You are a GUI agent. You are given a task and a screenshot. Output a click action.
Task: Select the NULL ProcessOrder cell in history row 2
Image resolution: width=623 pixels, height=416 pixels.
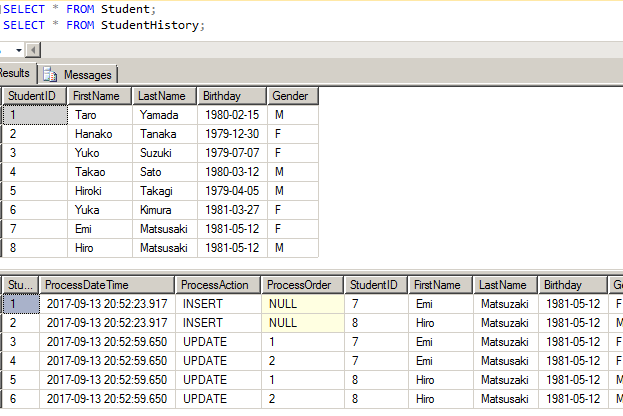[x=303, y=323]
